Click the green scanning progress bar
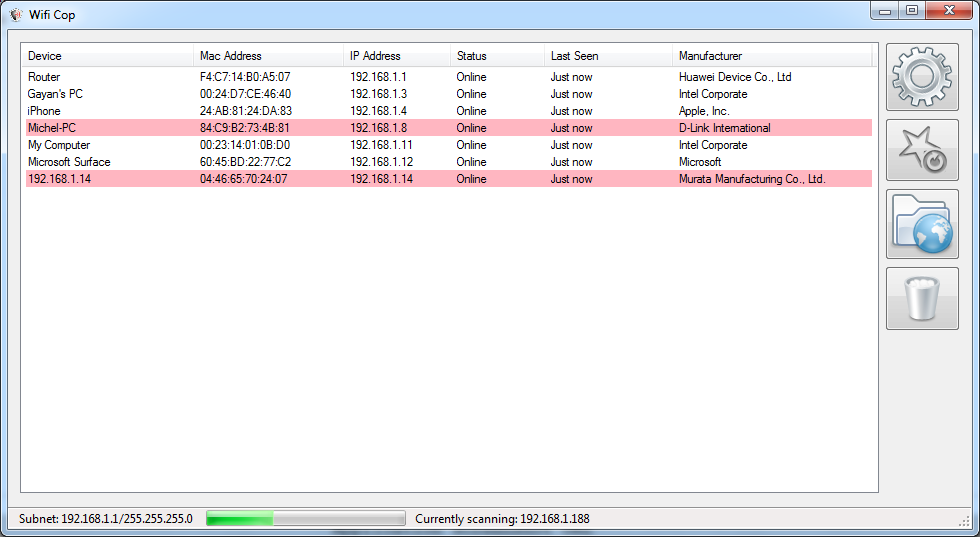Viewport: 980px width, 537px height. coord(306,518)
